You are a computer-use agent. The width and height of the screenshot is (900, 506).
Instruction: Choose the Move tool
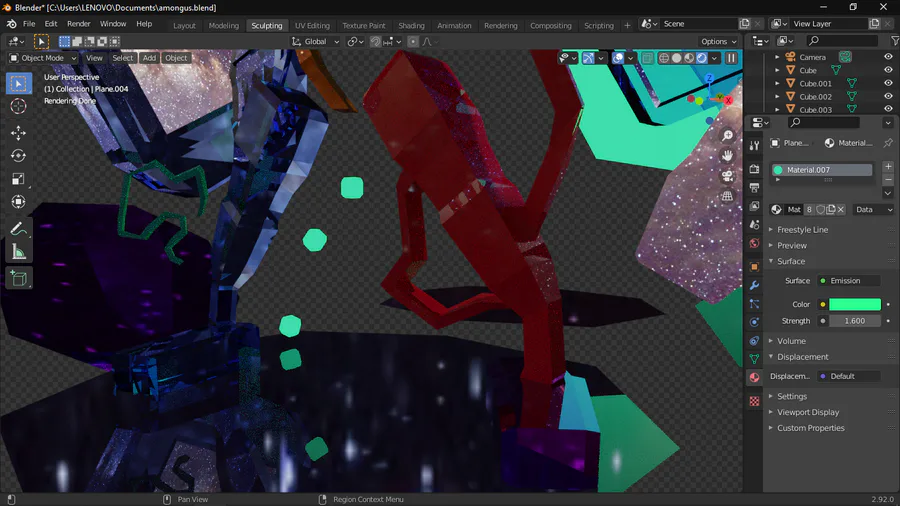[x=18, y=133]
